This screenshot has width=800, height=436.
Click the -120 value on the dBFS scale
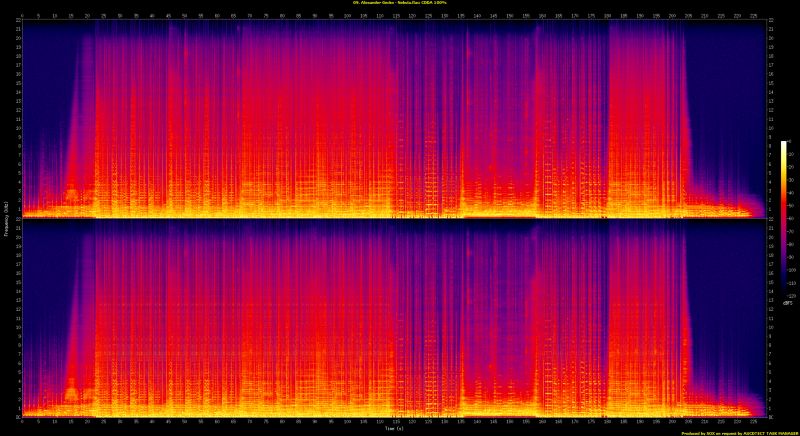coord(792,297)
